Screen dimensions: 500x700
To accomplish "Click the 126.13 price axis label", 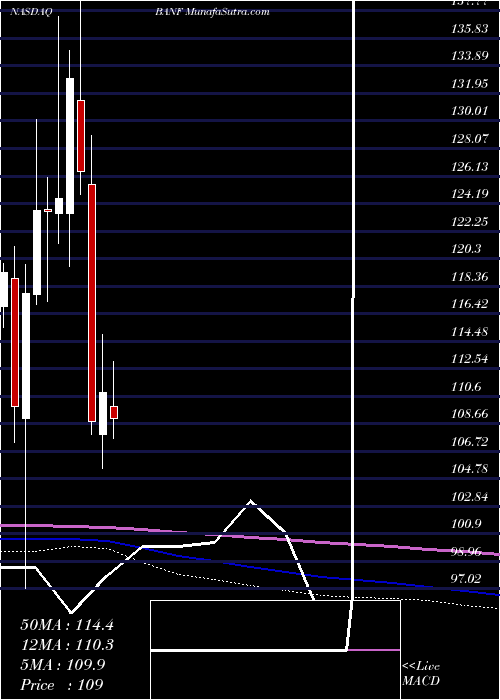I will (x=469, y=167).
